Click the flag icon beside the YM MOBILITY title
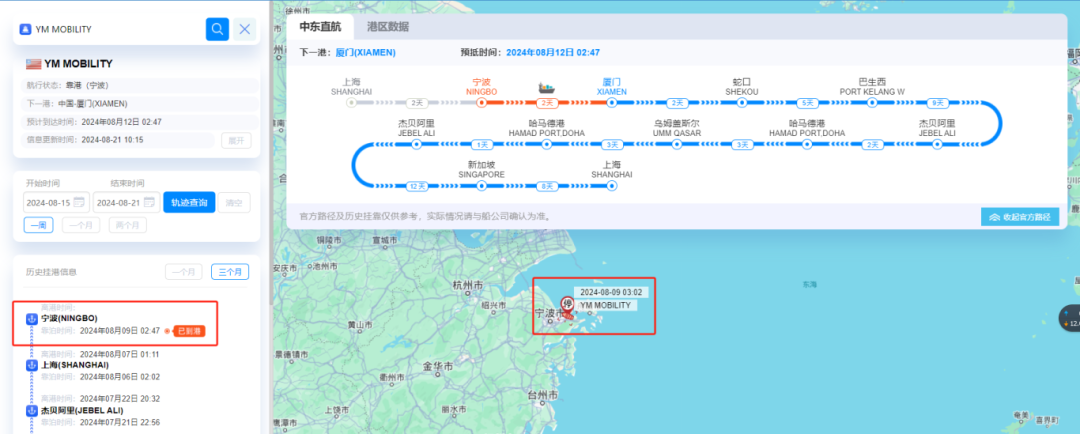 33,64
